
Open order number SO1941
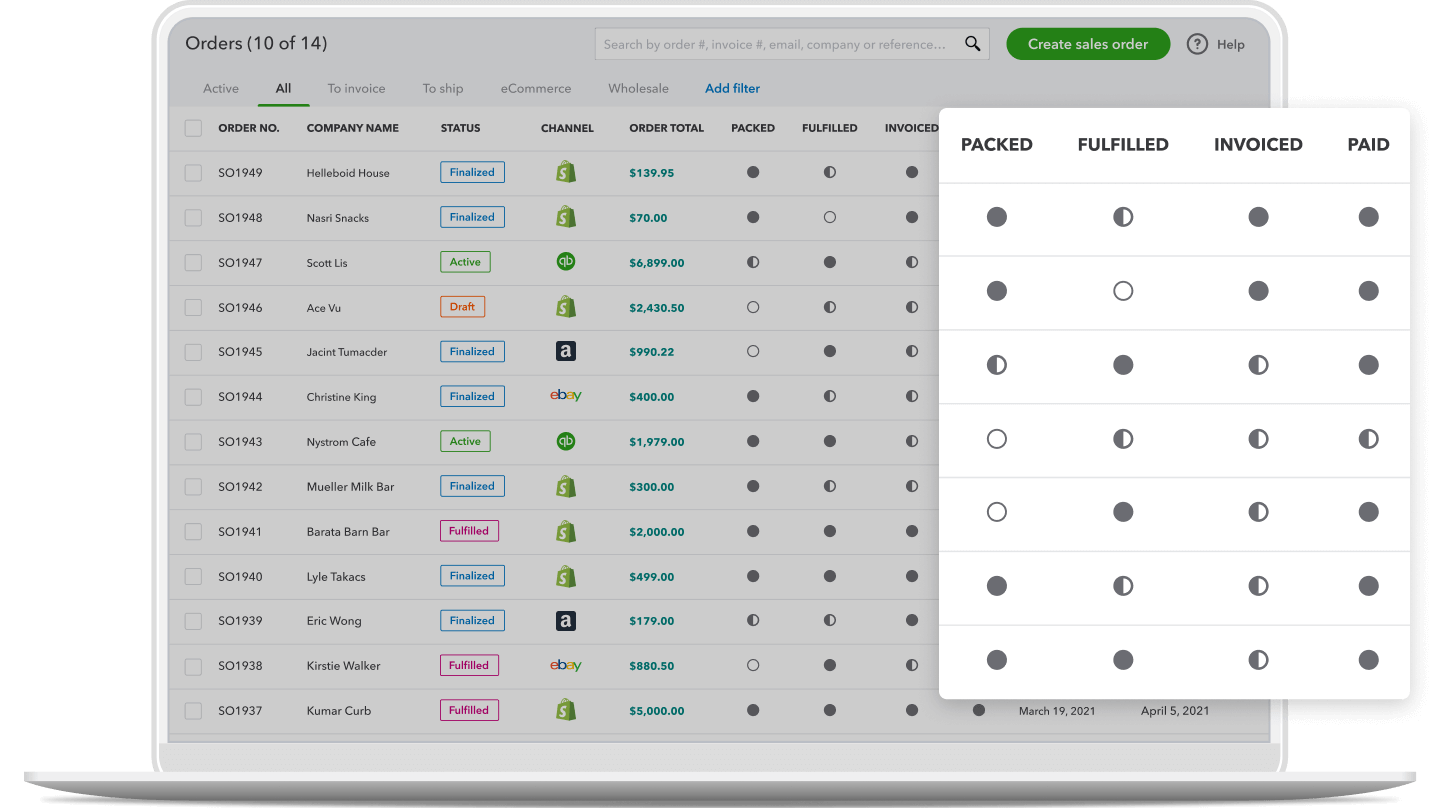click(x=240, y=532)
